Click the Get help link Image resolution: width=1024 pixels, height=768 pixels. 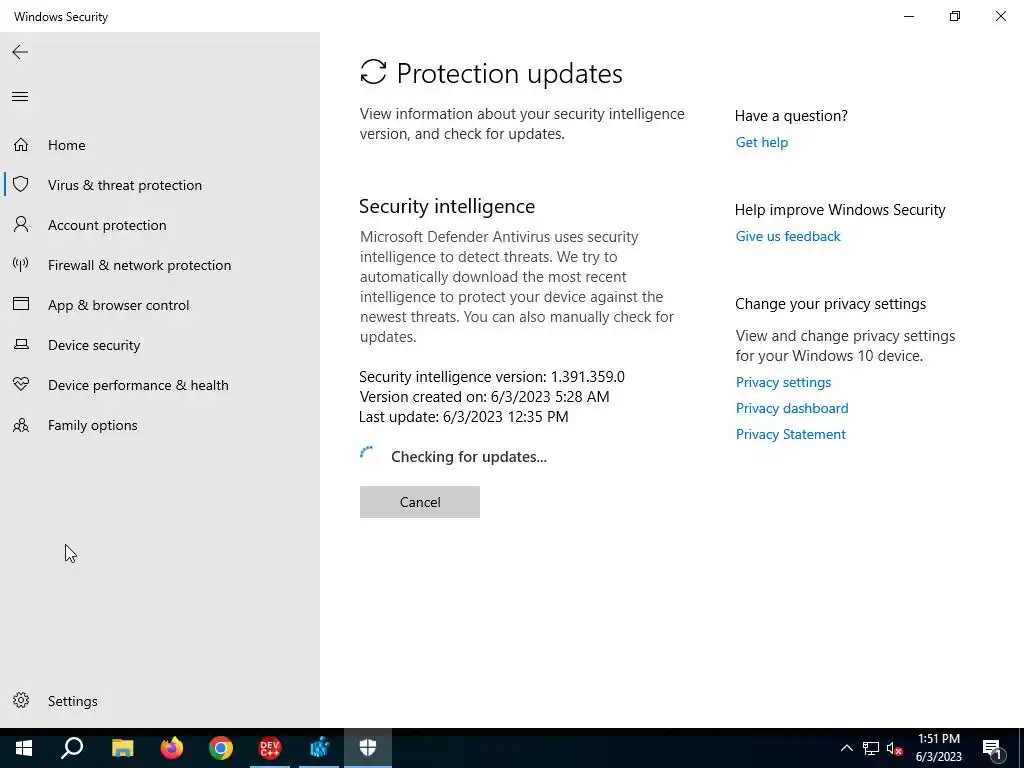(x=761, y=142)
